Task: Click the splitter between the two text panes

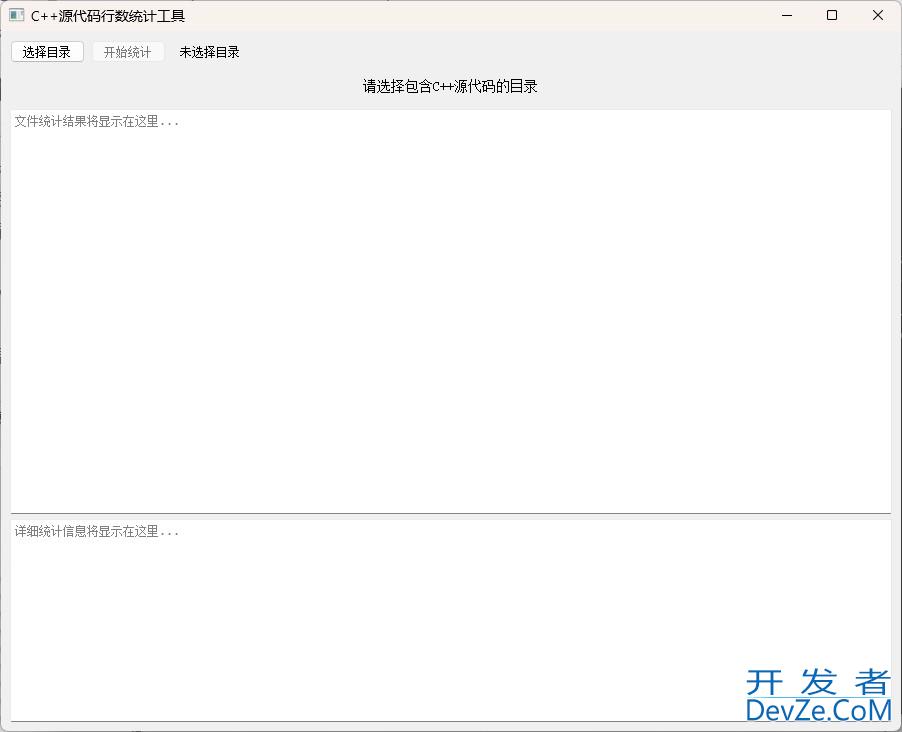Action: pos(450,515)
